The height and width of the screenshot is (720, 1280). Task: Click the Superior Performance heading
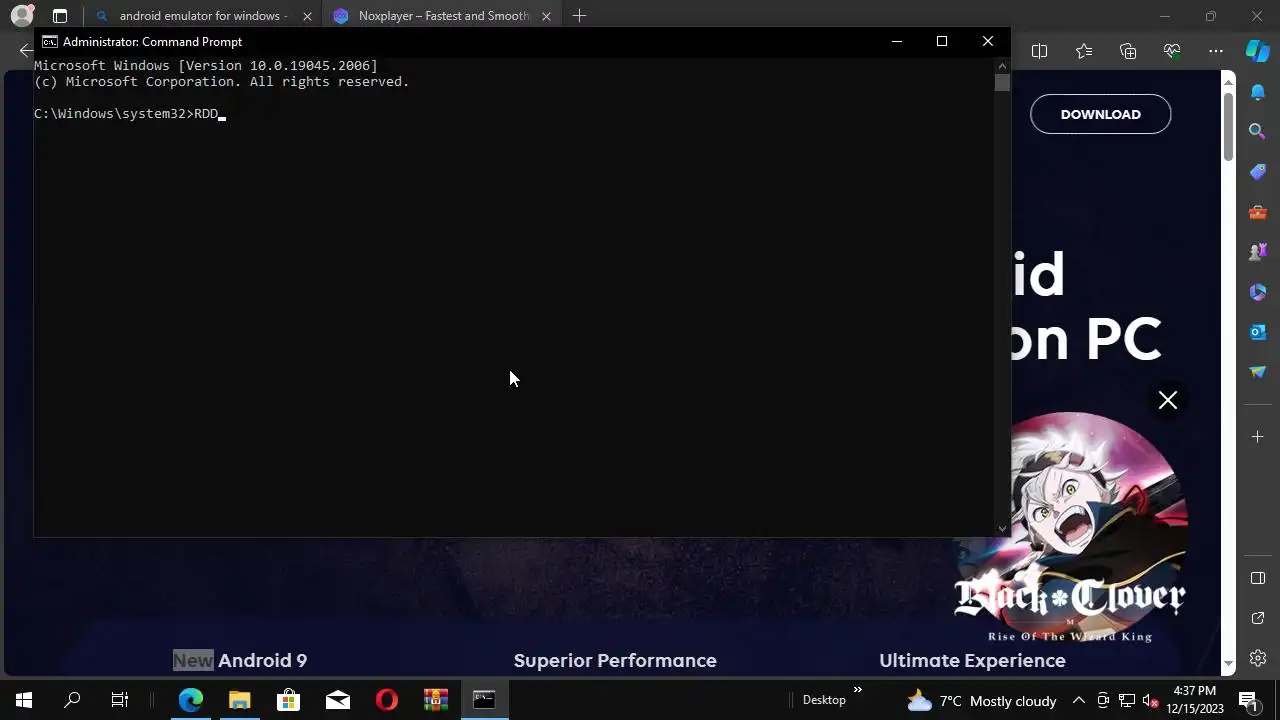coord(615,660)
